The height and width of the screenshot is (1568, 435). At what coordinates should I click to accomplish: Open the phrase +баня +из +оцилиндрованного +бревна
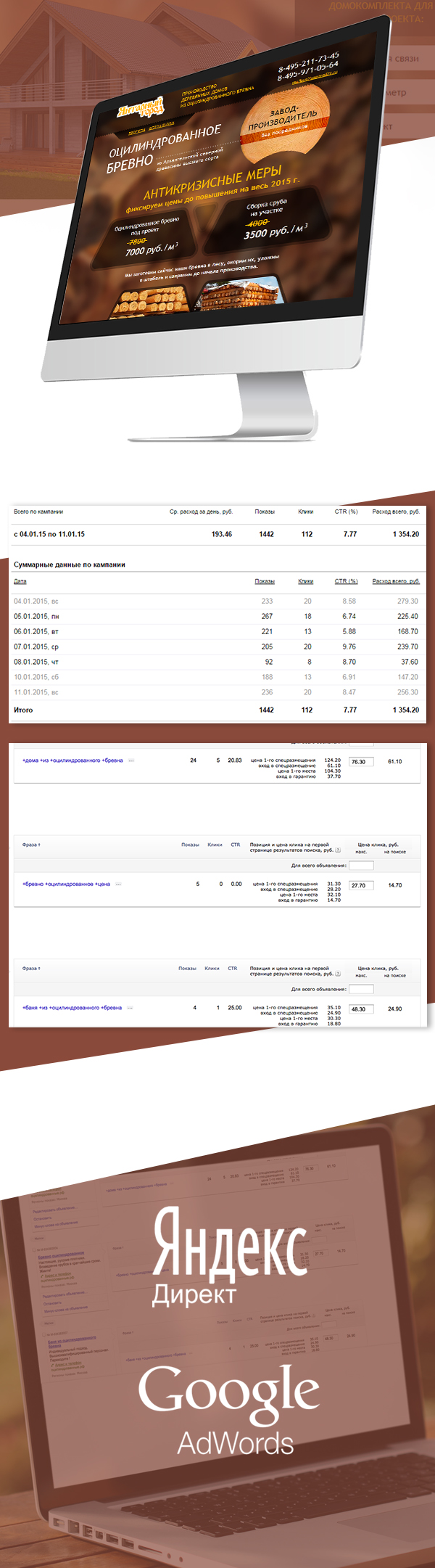72,1008
